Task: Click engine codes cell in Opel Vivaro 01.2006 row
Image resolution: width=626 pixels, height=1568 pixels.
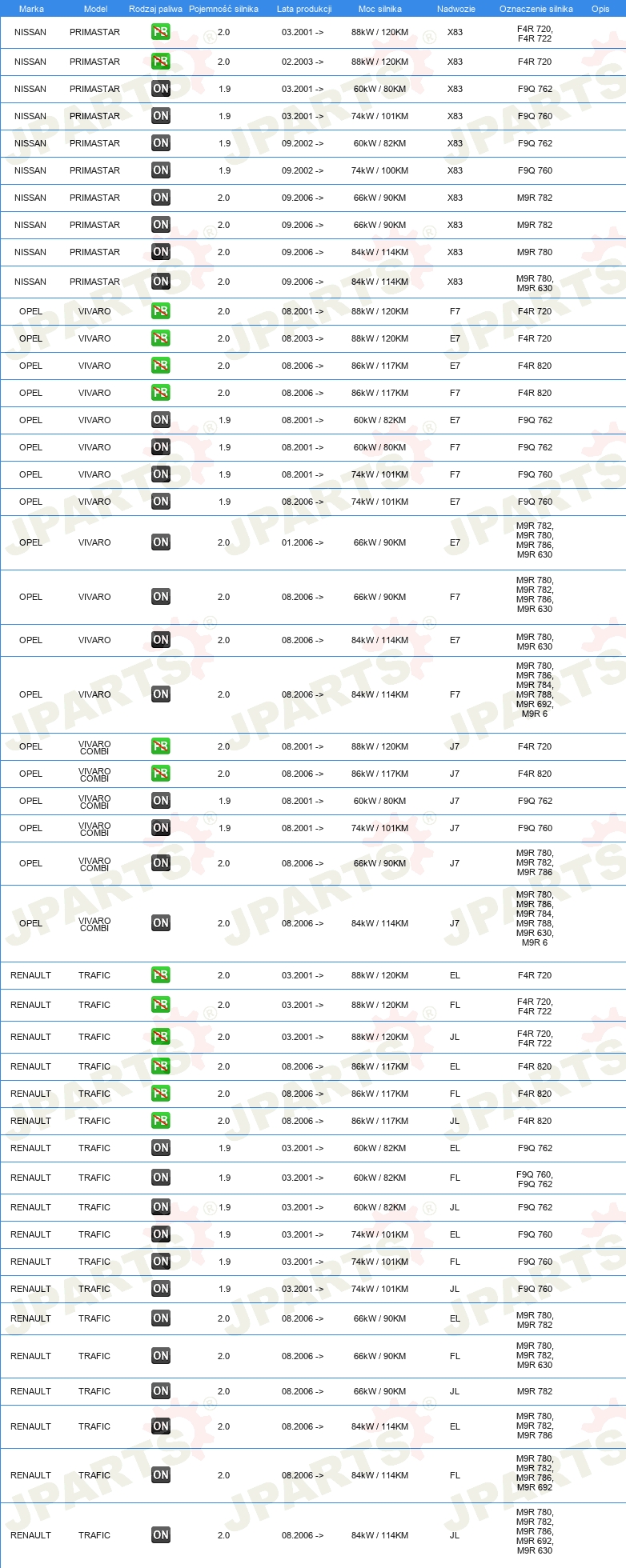Action: (x=535, y=540)
